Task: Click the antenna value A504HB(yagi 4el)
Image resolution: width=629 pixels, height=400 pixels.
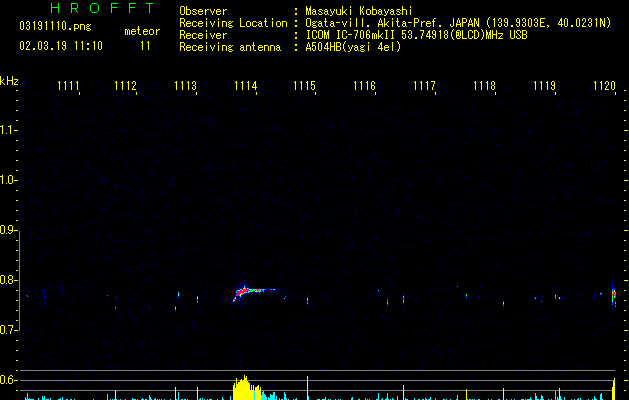Action: [353, 47]
